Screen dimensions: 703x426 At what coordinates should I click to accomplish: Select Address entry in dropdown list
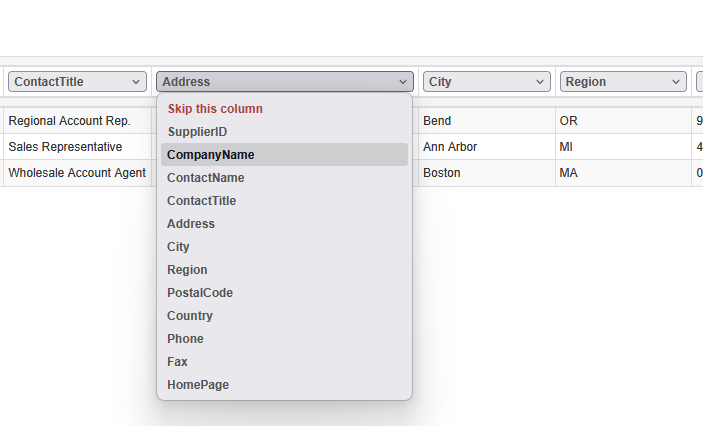click(190, 224)
